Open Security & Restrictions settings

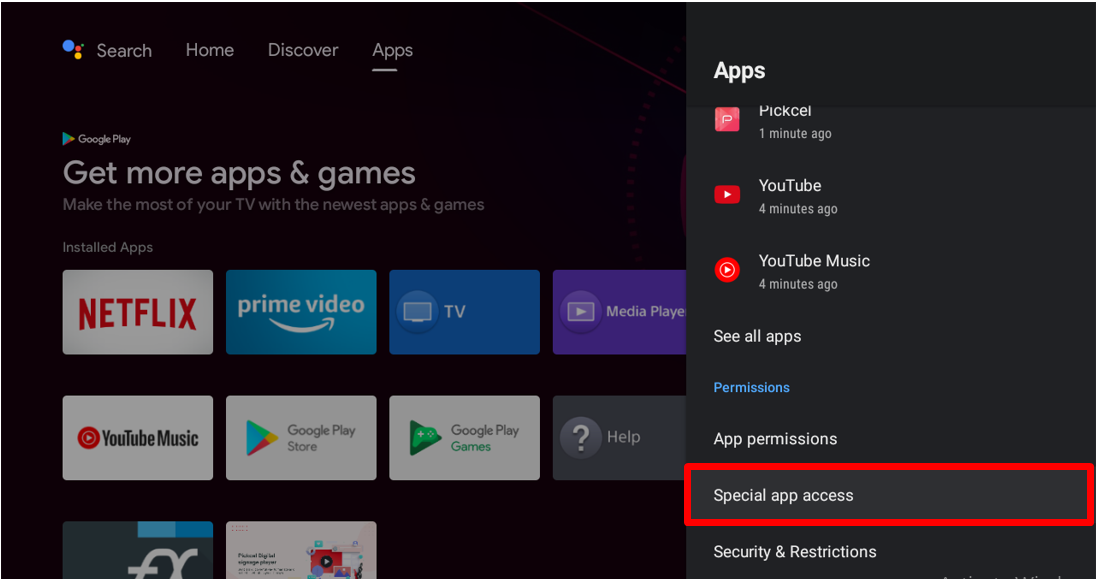tap(794, 551)
